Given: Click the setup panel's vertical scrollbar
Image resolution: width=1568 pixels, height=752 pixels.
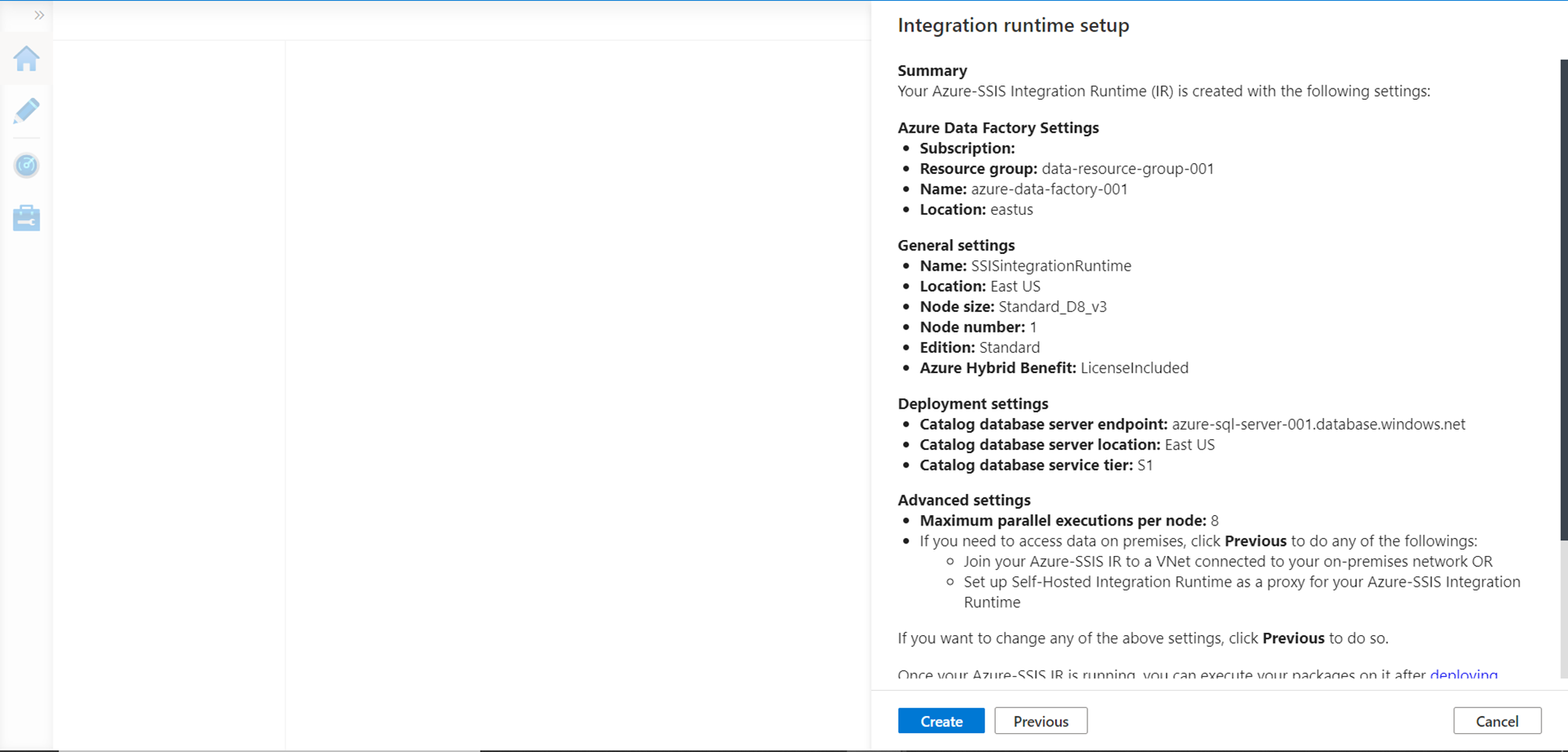Looking at the screenshot, I should pyautogui.click(x=1563, y=298).
